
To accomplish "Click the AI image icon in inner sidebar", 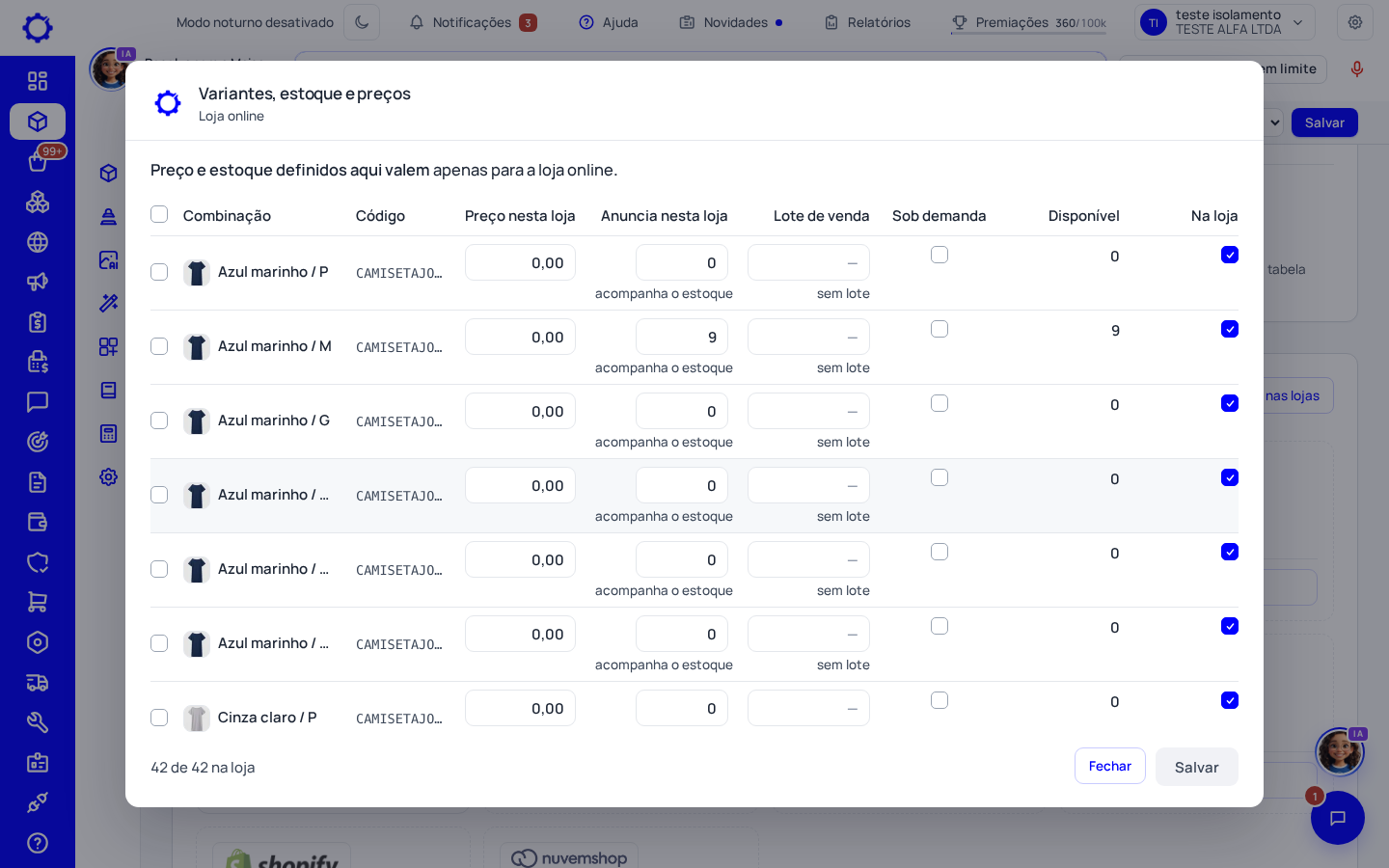I will (x=109, y=259).
